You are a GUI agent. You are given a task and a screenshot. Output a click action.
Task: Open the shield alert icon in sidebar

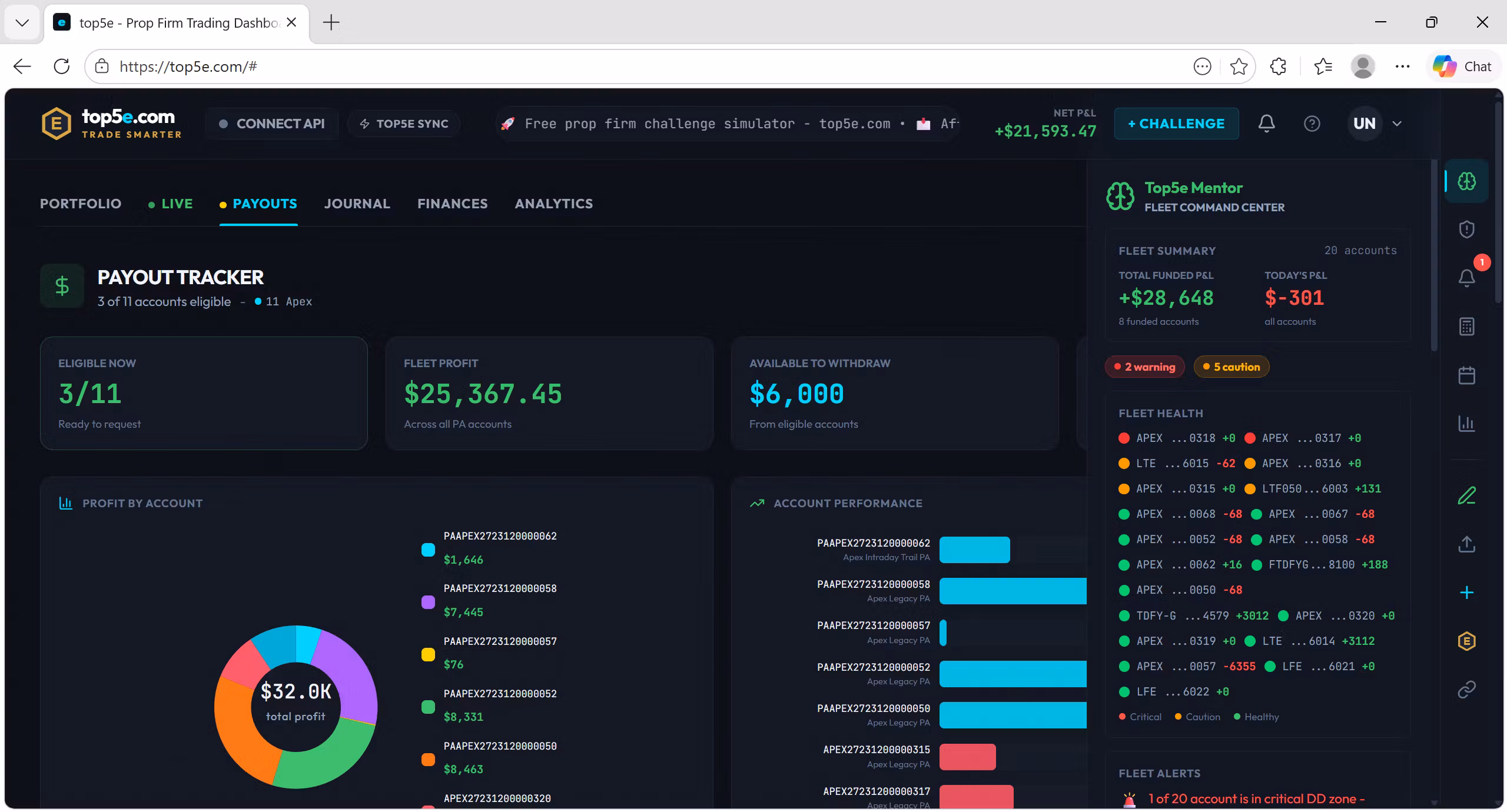1466,229
